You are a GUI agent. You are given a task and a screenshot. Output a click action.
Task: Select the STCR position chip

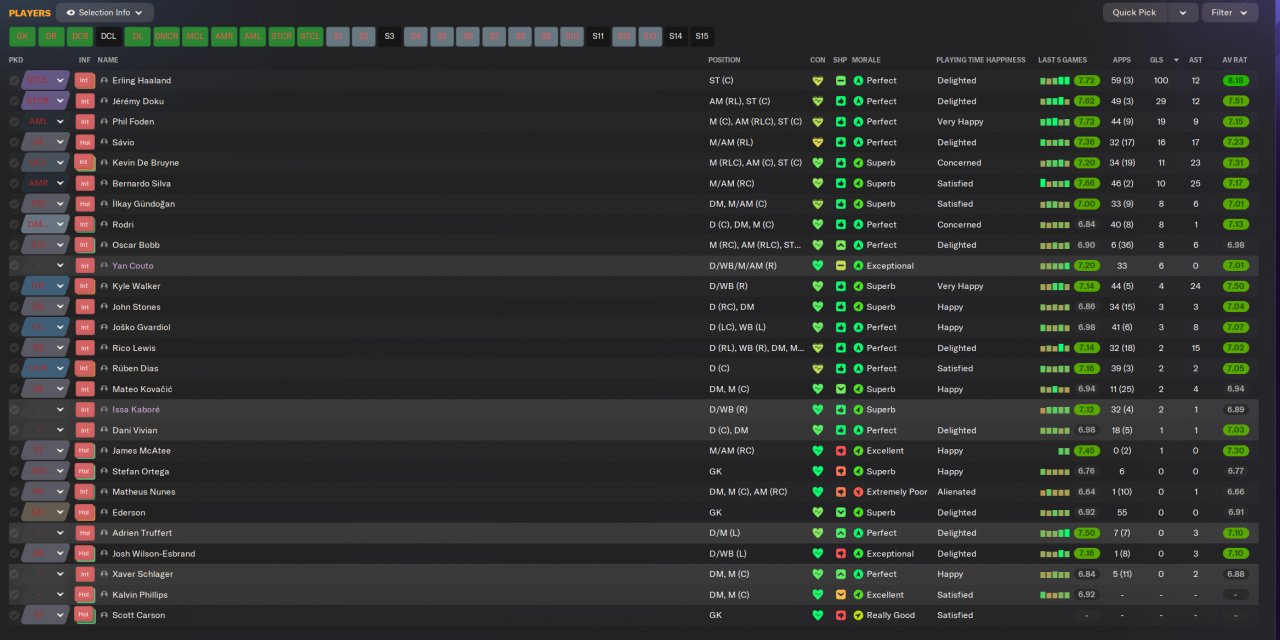point(282,36)
